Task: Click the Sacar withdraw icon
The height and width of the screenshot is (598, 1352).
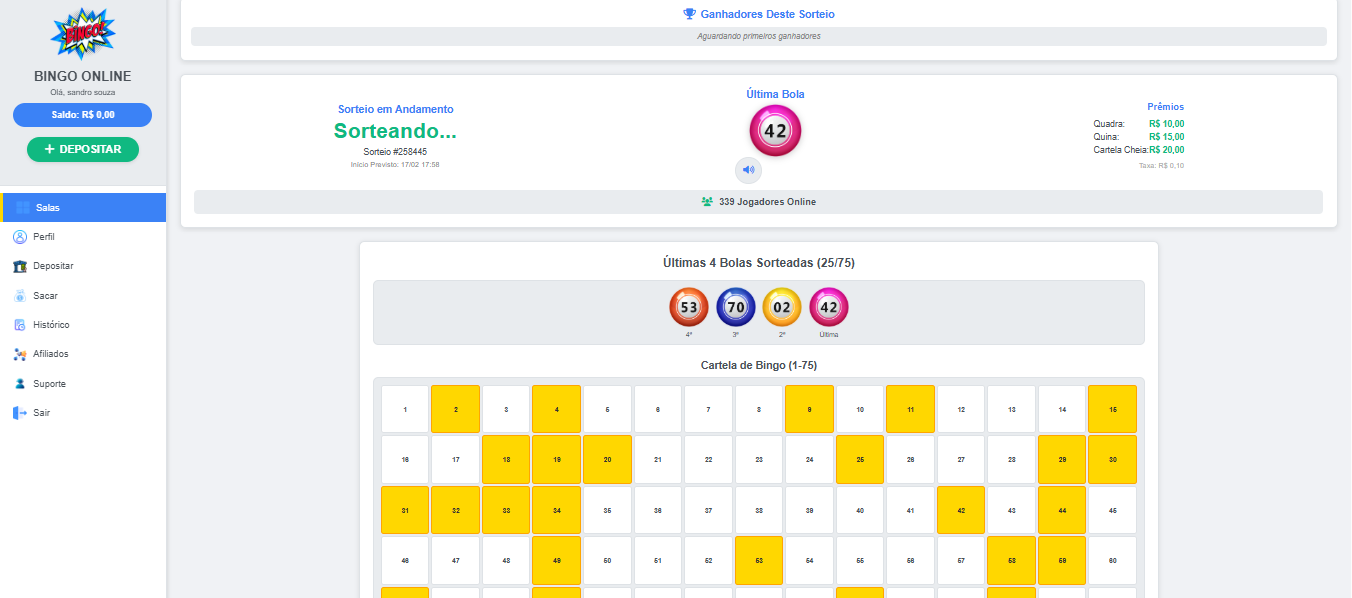Action: tap(20, 296)
